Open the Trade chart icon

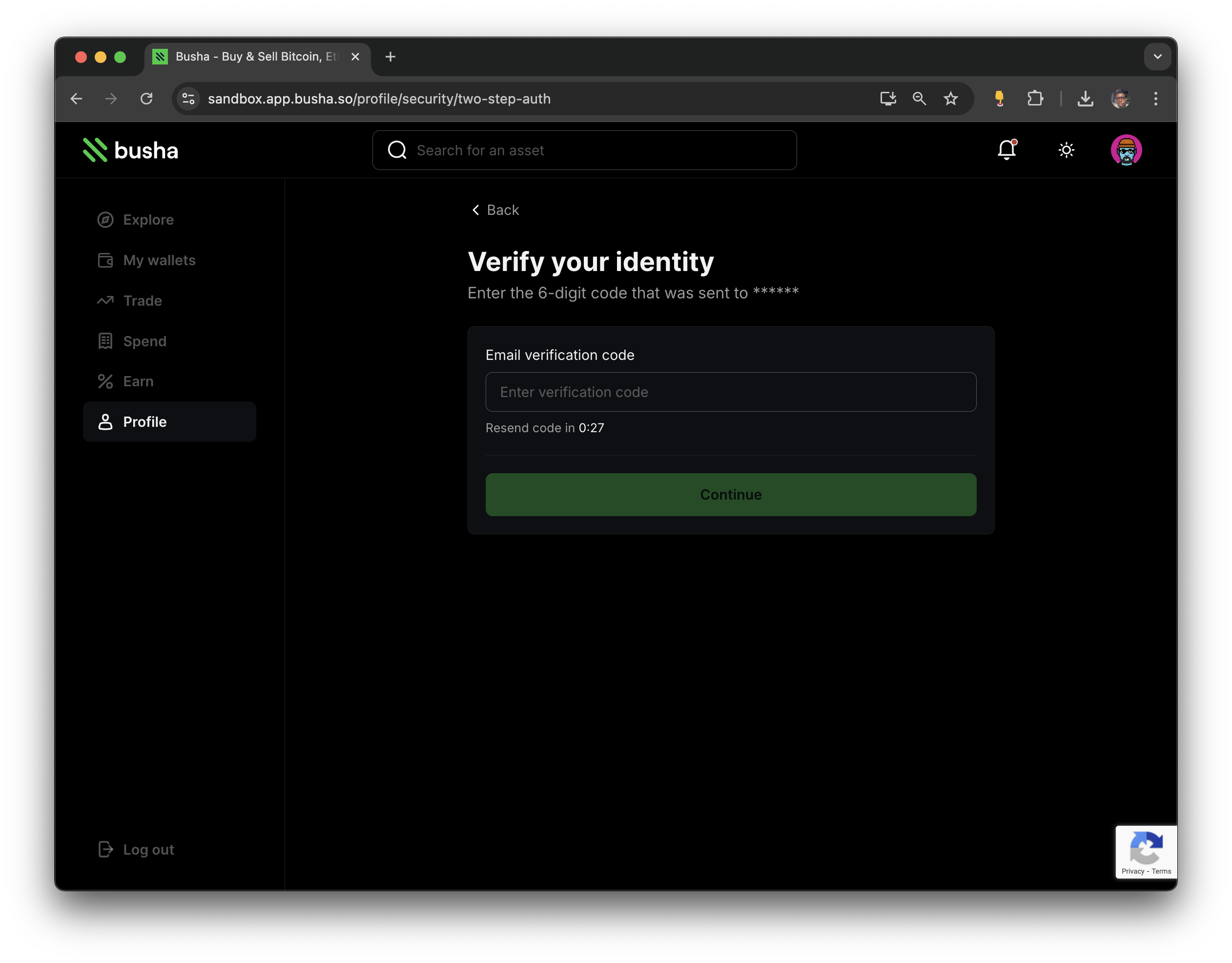[105, 300]
